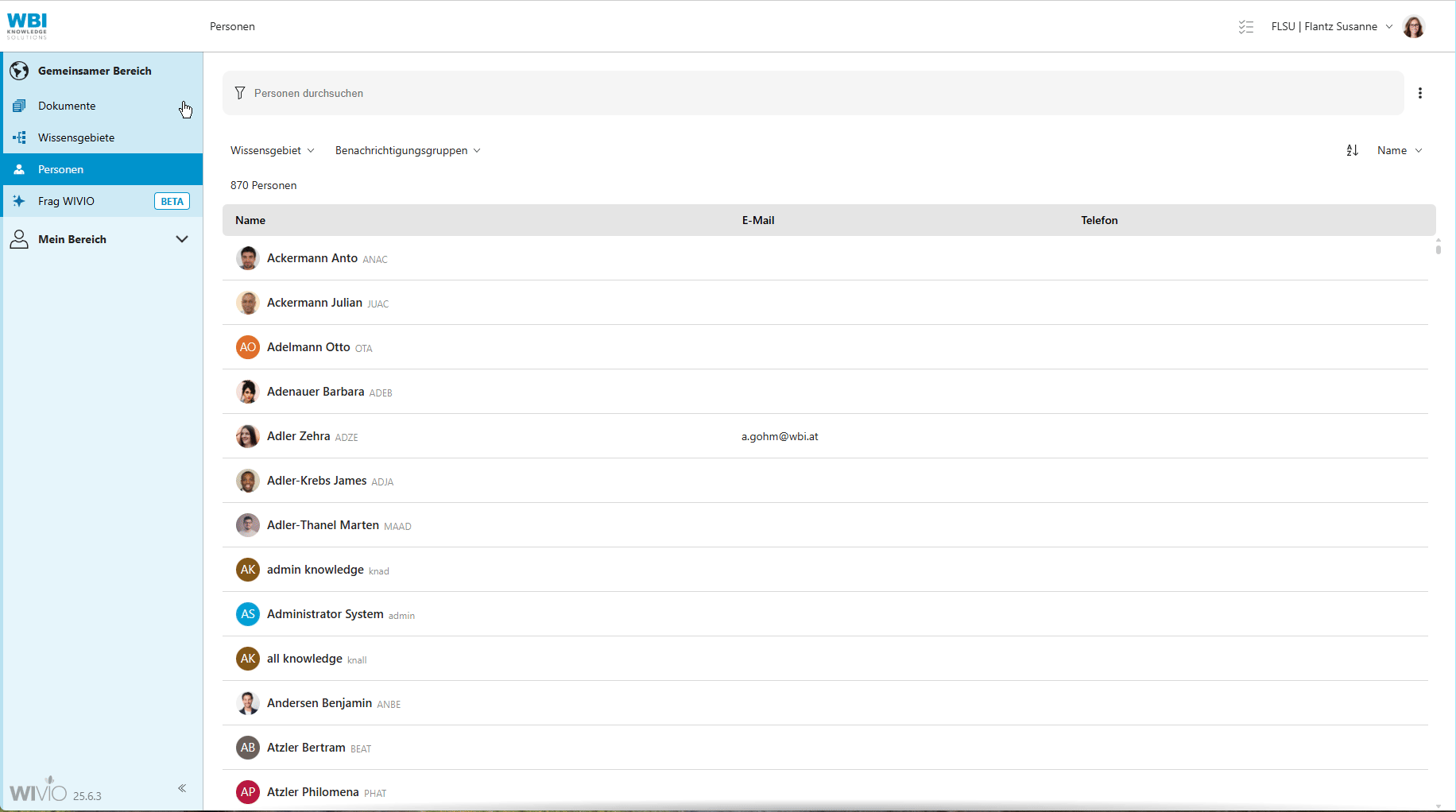Open the FLSU Flantz Susanne user menu
The height and width of the screenshot is (812, 1456).
tap(1331, 27)
